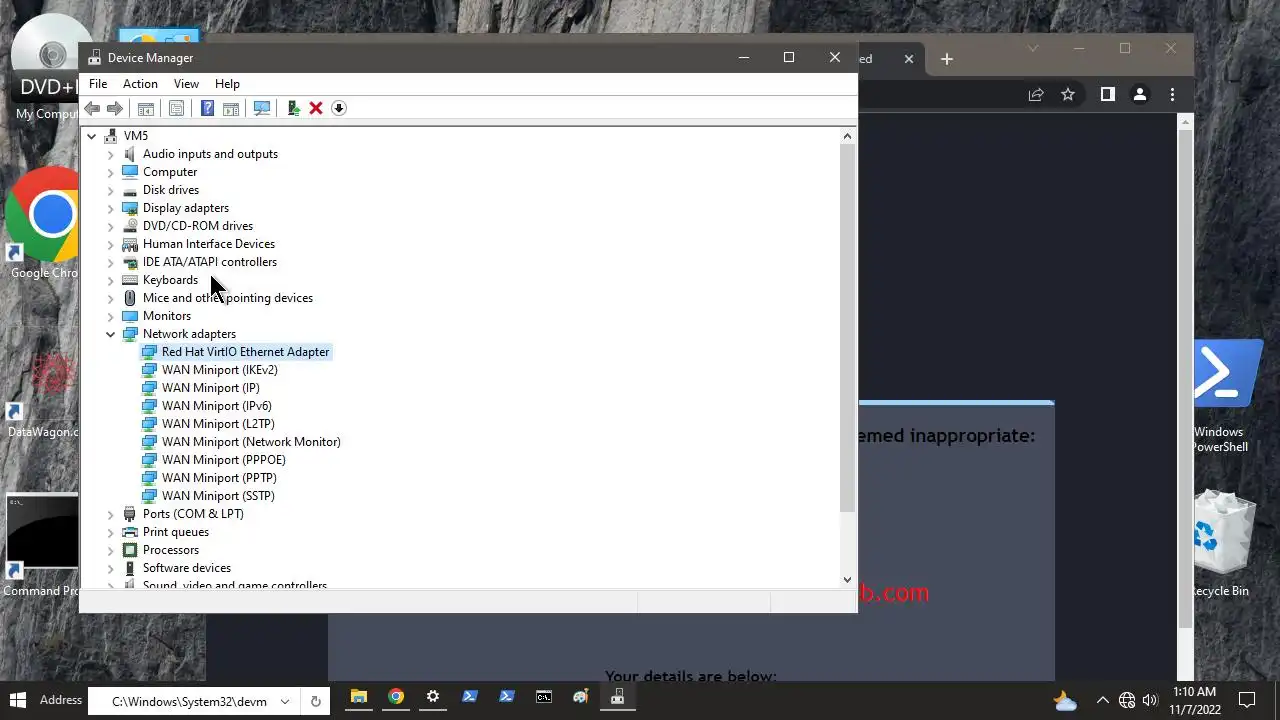Image resolution: width=1280 pixels, height=720 pixels.
Task: Click the Update device driver toolbar icon
Action: pyautogui.click(x=293, y=108)
